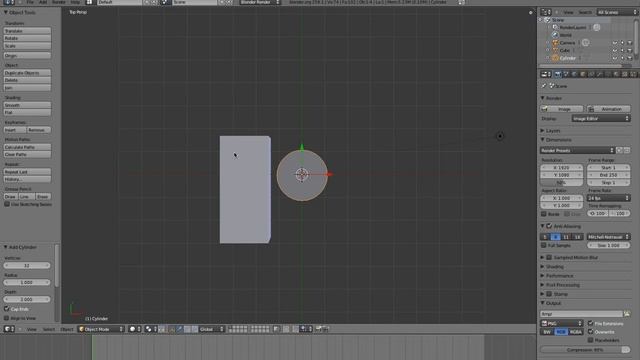
Task: Toggle the Cap Ends checkbox
Action: point(7,309)
